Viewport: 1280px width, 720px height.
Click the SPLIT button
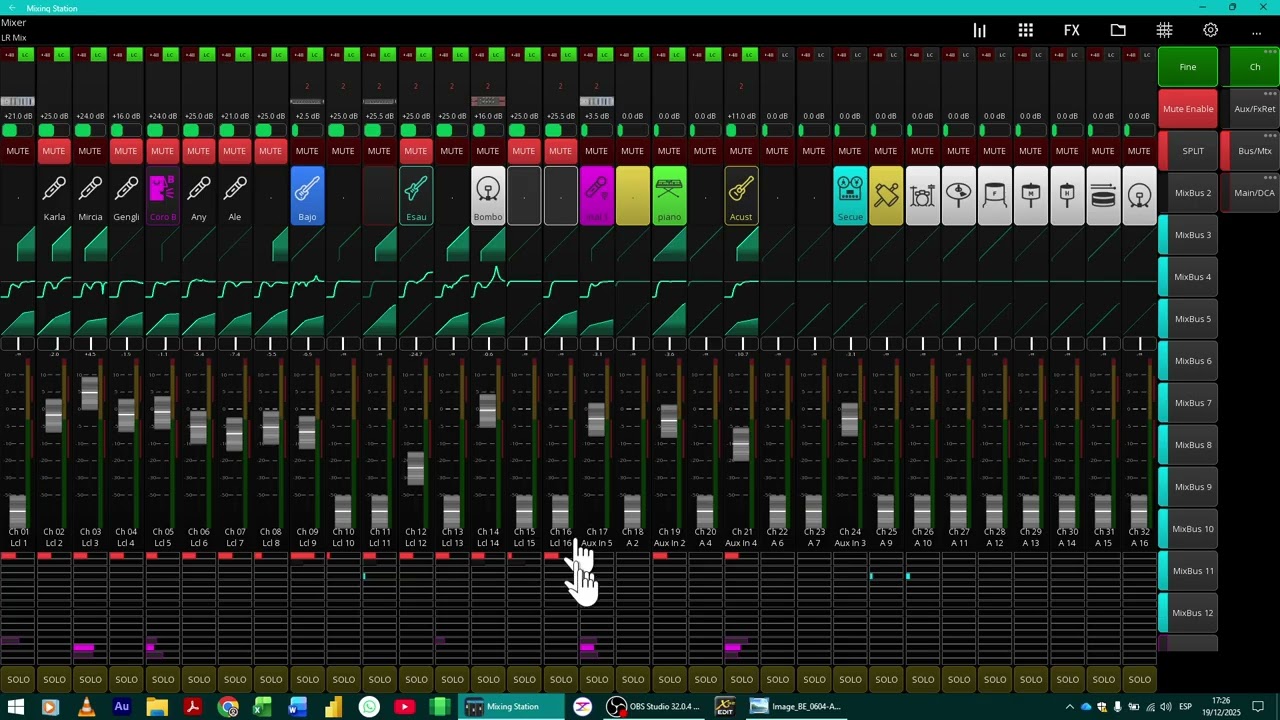click(1188, 151)
